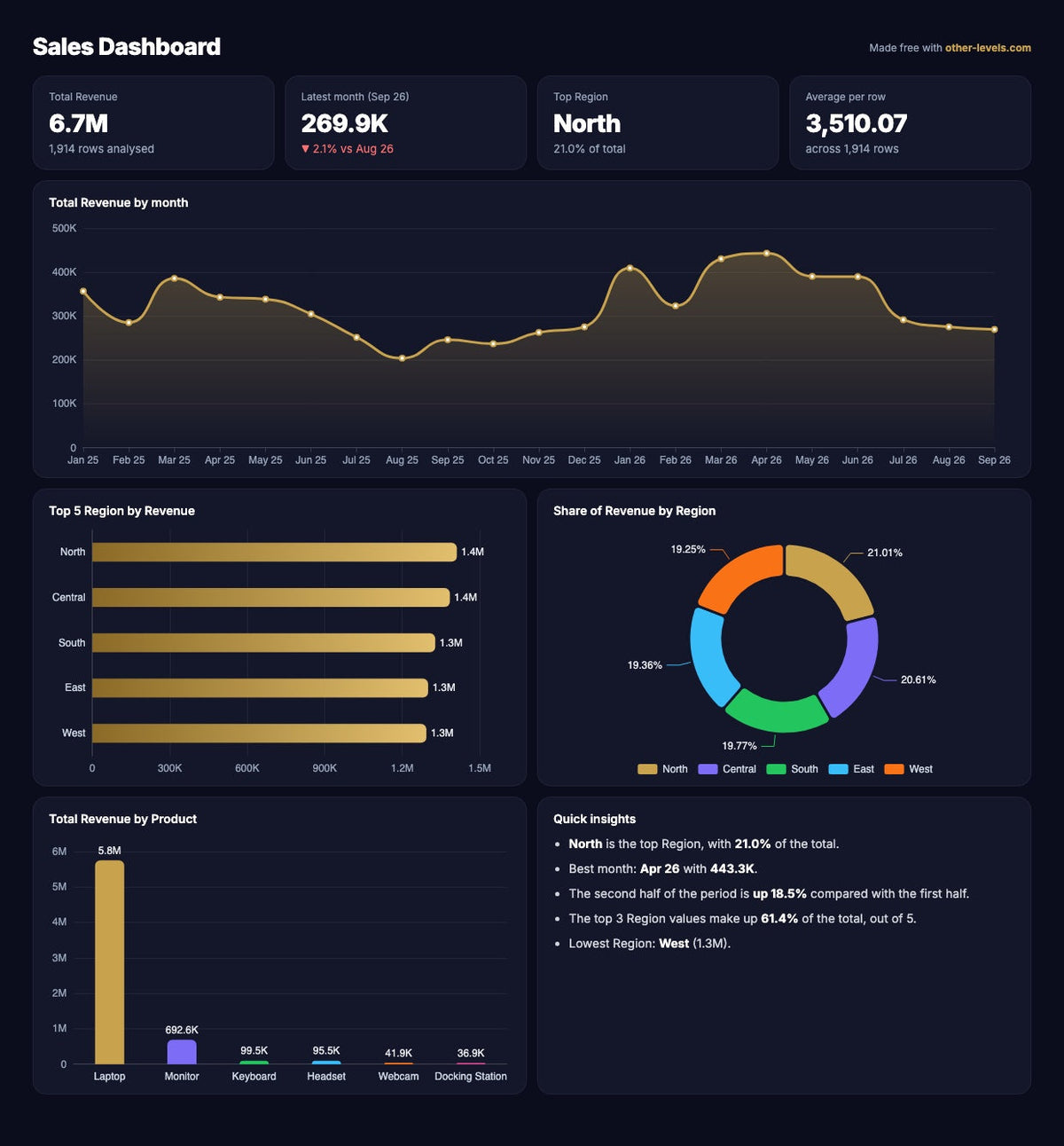The height and width of the screenshot is (1146, 1064).
Task: Click the North value in Top Region card
Action: (x=587, y=123)
